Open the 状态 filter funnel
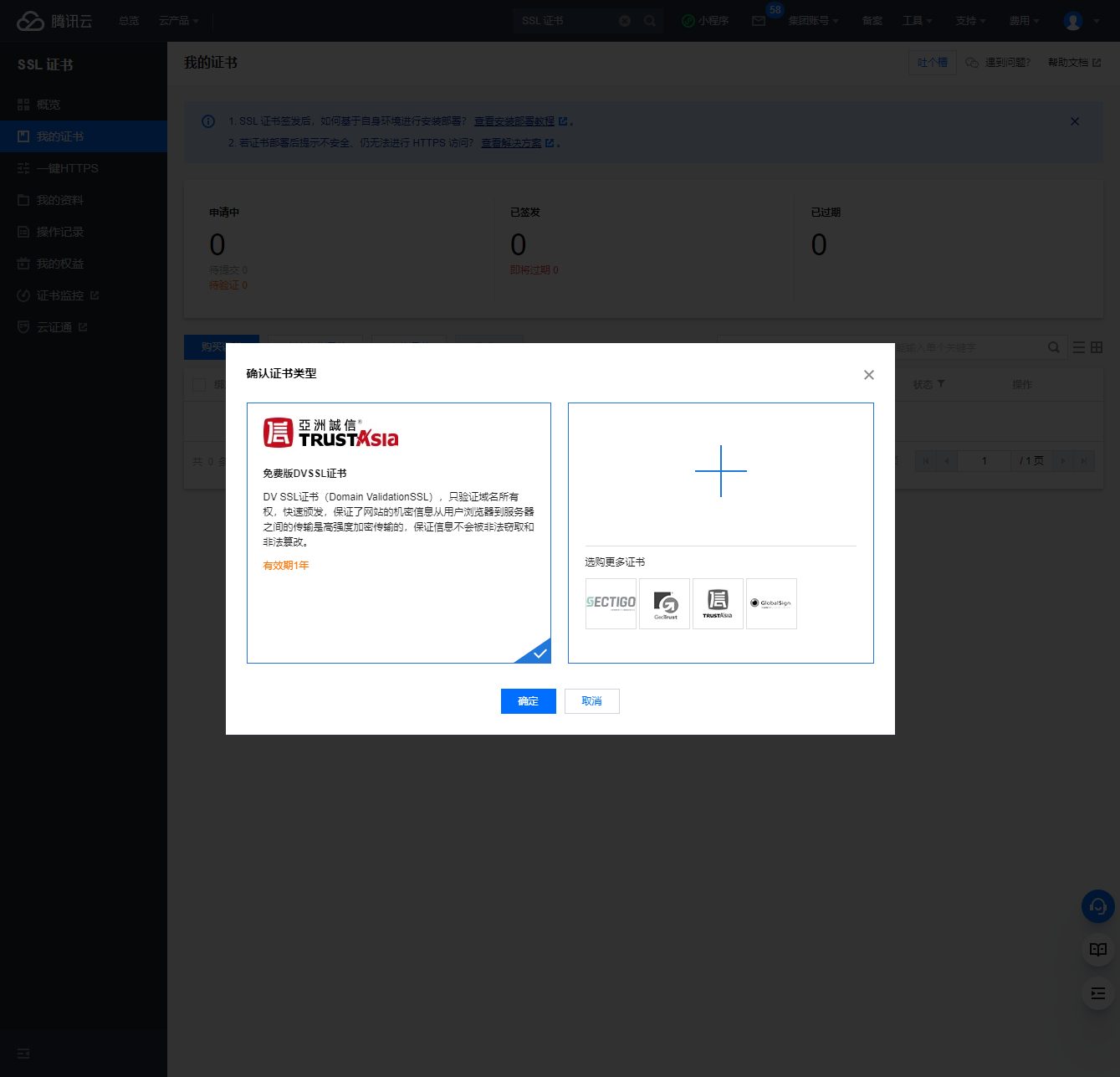The height and width of the screenshot is (1077, 1120). tap(941, 384)
